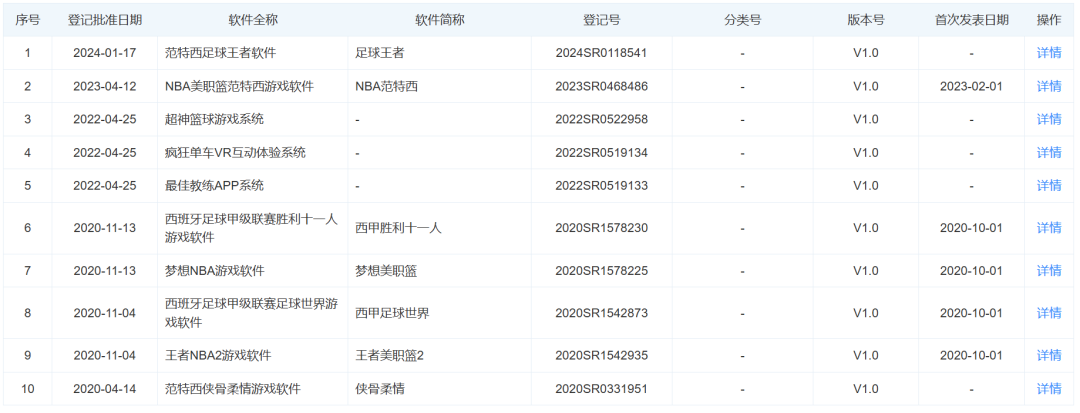The width and height of the screenshot is (1080, 413).
Task: Click the 版本号 column header
Action: tap(866, 20)
